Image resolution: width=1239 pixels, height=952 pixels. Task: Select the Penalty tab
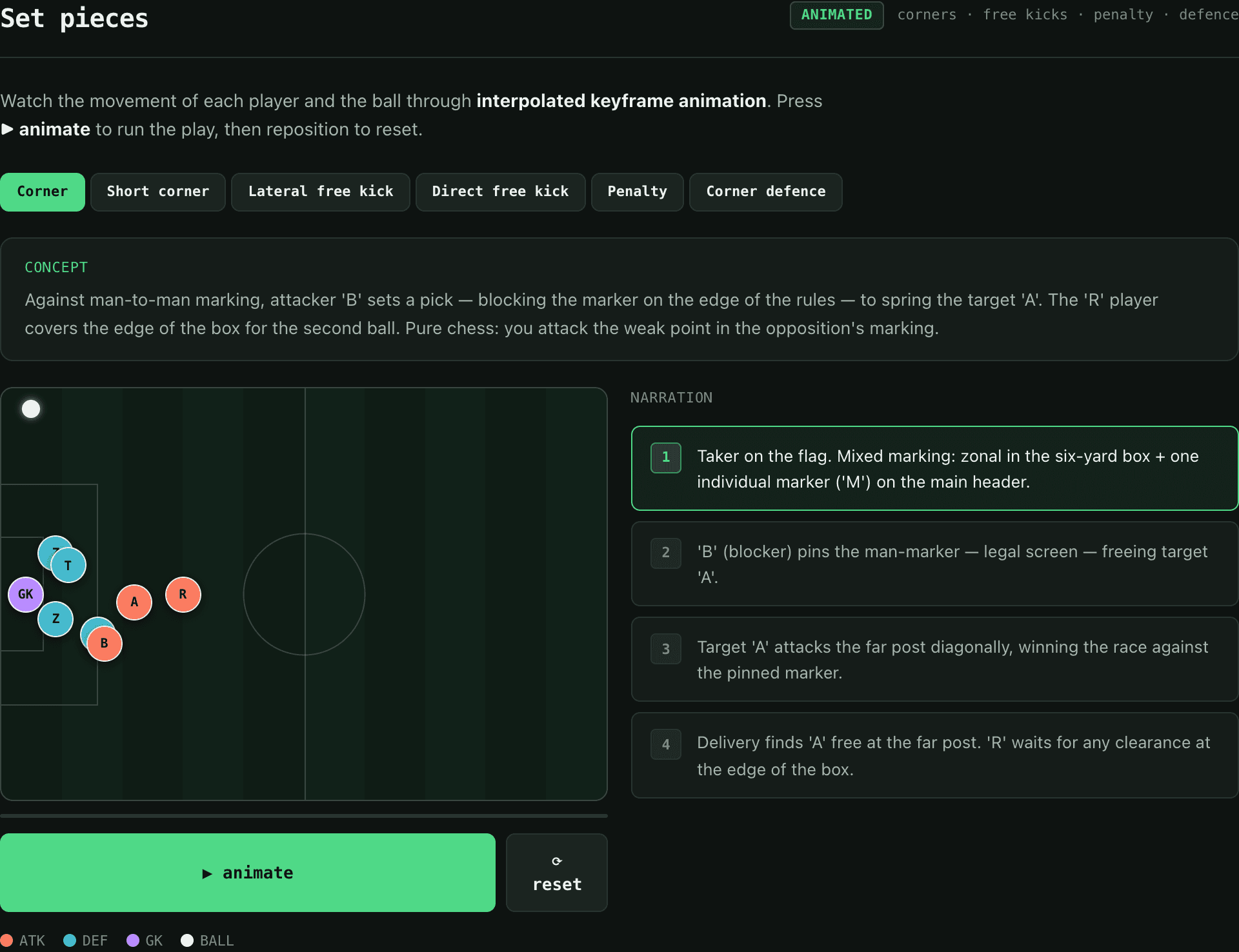(x=638, y=192)
